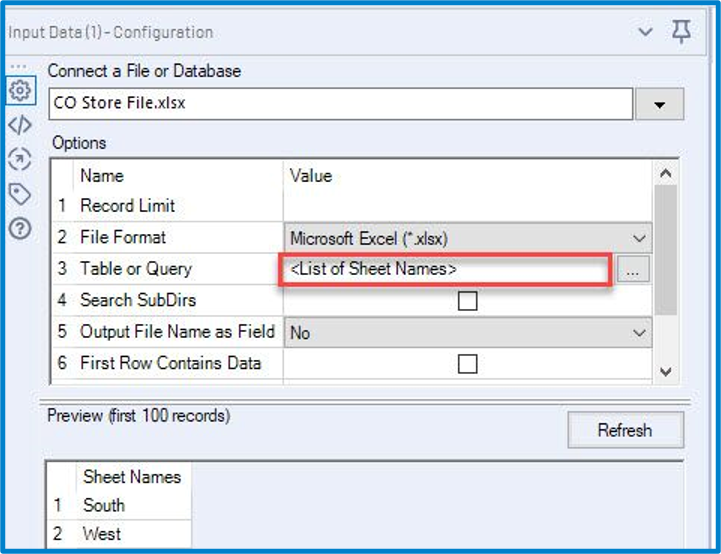Click the Help question mark icon
Screen dimensions: 721x554
20,228
